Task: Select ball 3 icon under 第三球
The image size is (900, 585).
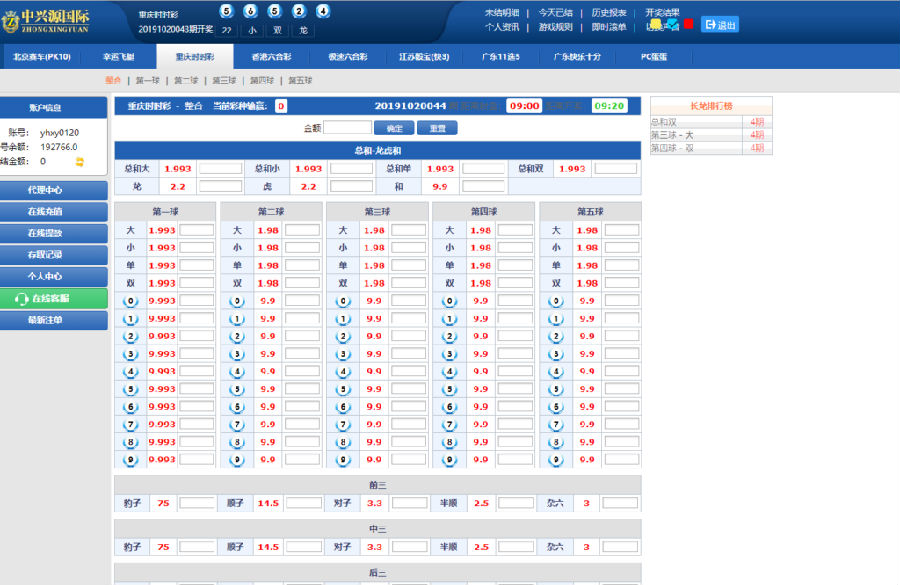Action: [343, 354]
